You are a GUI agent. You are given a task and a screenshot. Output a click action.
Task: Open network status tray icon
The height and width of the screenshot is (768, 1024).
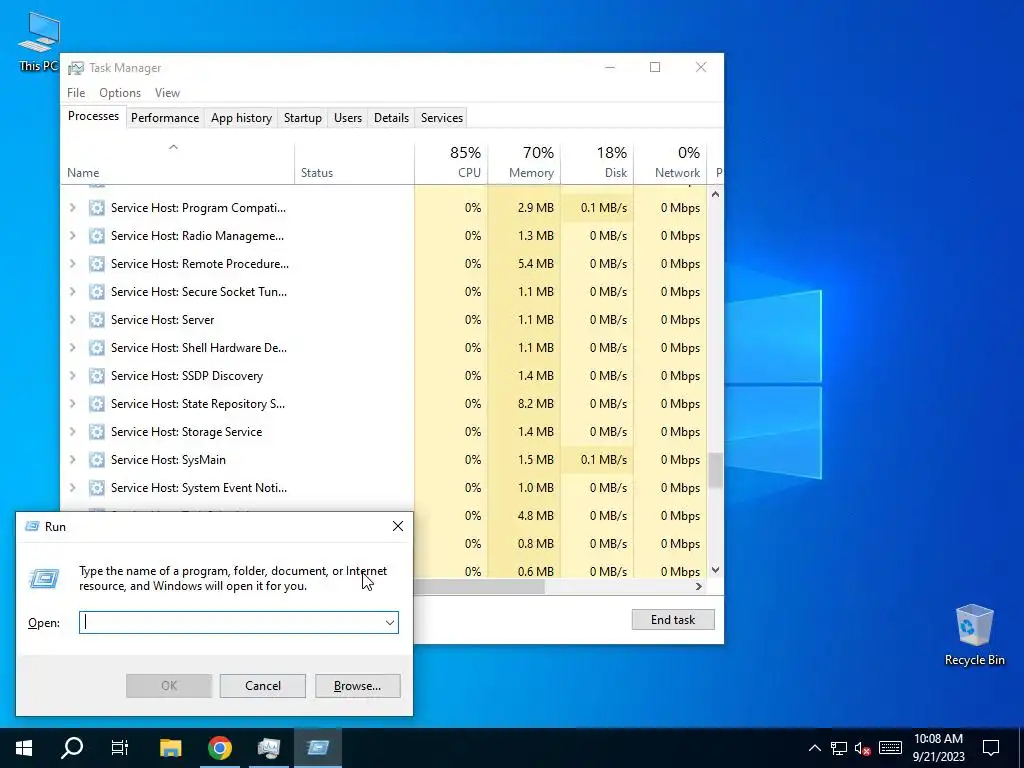coord(839,748)
